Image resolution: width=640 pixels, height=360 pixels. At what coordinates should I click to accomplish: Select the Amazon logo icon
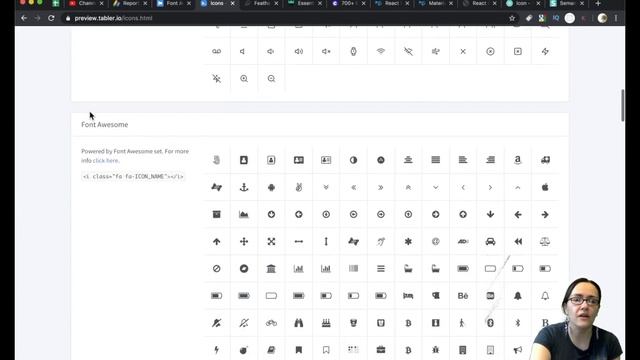[518, 160]
